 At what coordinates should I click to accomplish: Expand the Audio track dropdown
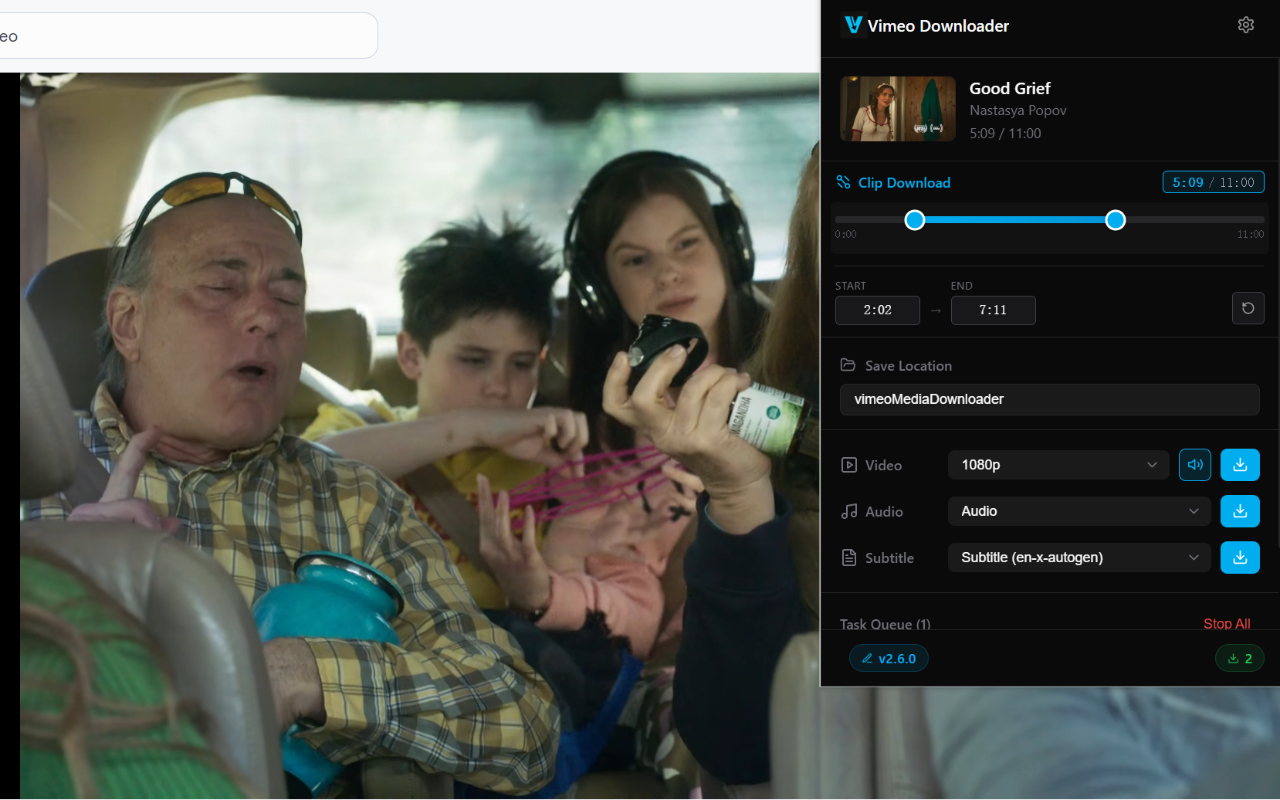click(1078, 511)
